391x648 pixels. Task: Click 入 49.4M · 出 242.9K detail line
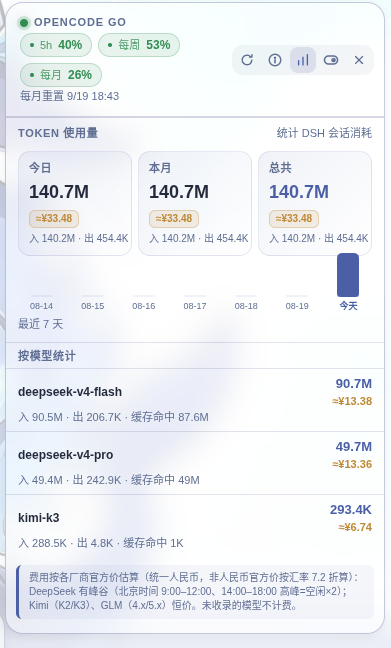[x=109, y=480]
